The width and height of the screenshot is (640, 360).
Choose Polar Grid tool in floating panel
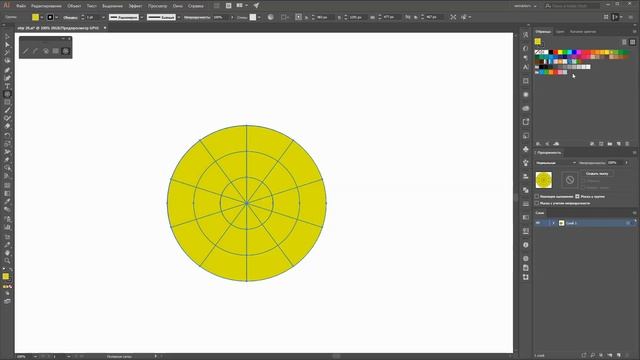[x=65, y=51]
